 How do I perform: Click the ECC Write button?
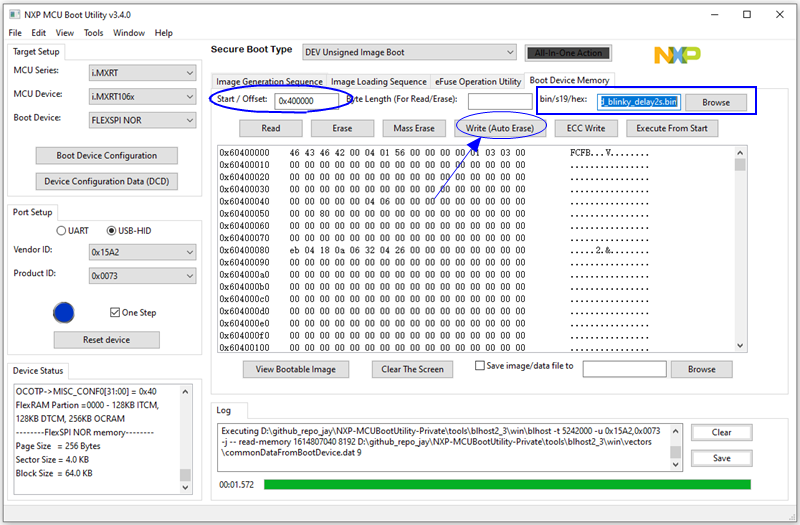(x=586, y=129)
